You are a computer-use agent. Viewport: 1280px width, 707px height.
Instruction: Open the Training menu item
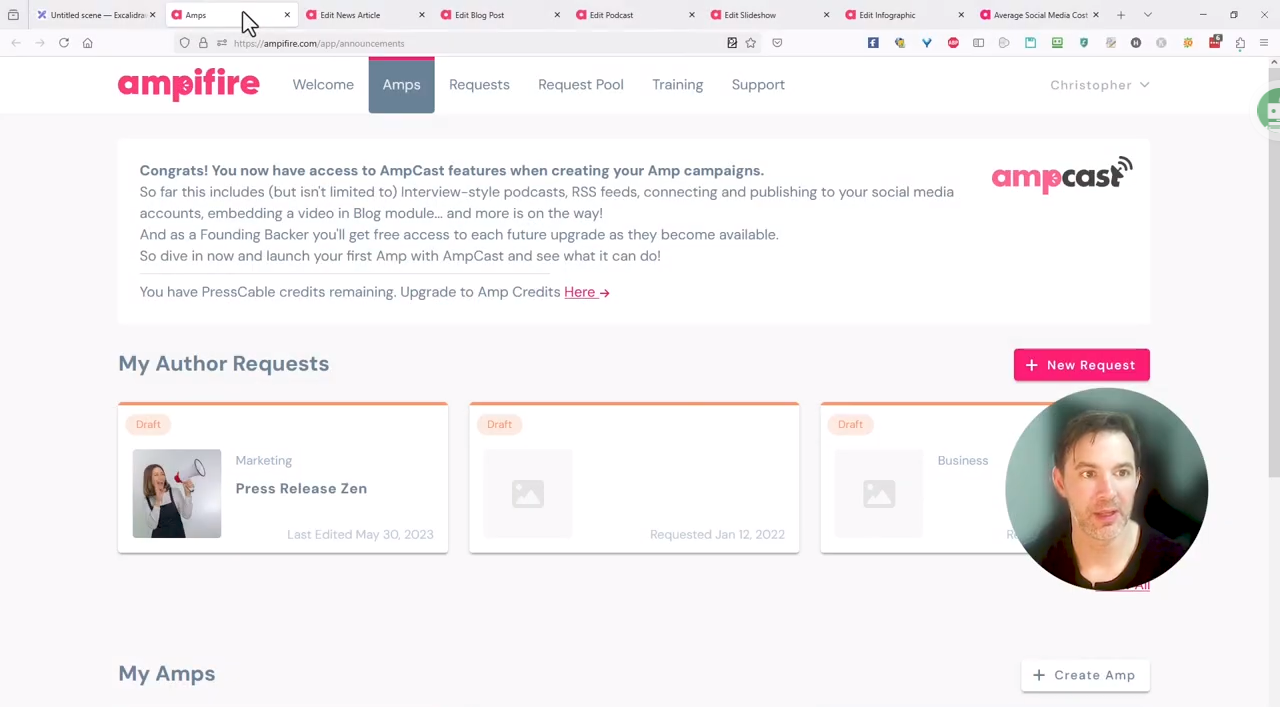[x=678, y=84]
